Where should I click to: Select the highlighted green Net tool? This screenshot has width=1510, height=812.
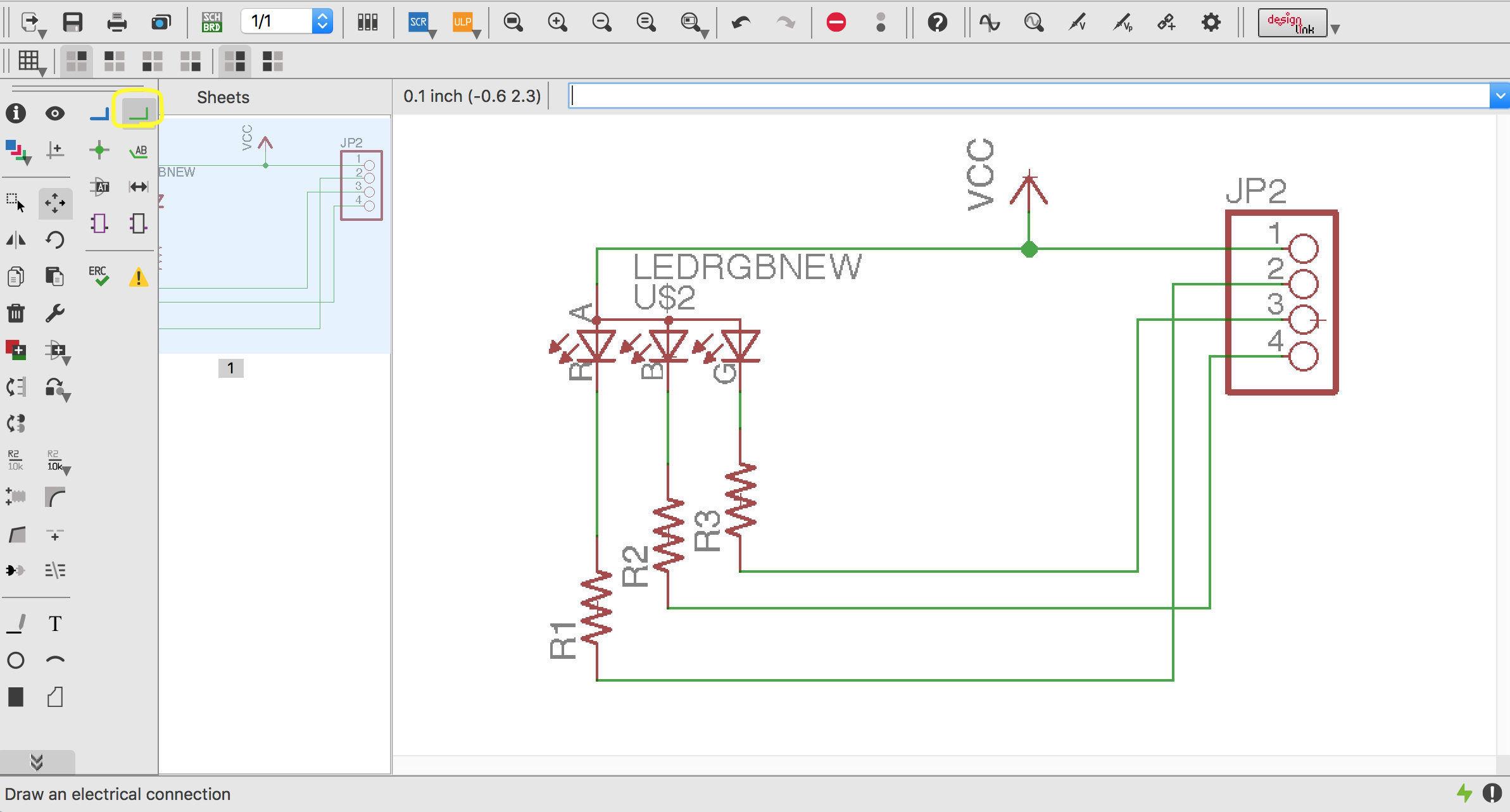138,113
